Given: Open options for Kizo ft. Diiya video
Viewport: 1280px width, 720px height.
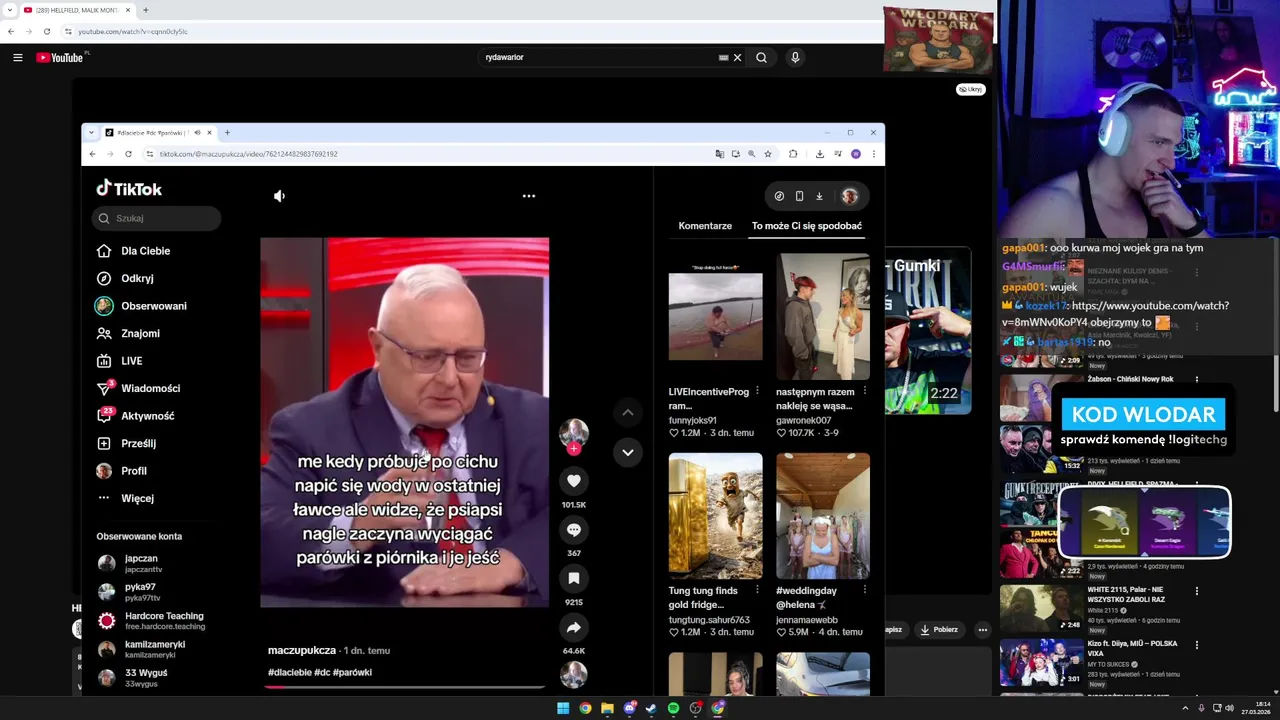Looking at the screenshot, I should (1197, 647).
